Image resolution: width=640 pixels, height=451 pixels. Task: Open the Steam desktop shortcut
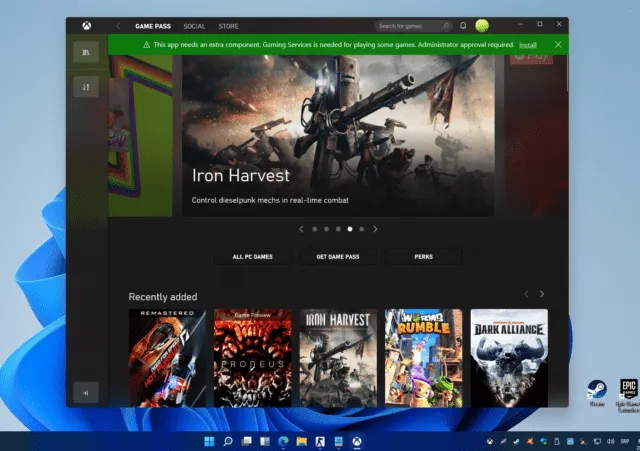click(x=597, y=391)
